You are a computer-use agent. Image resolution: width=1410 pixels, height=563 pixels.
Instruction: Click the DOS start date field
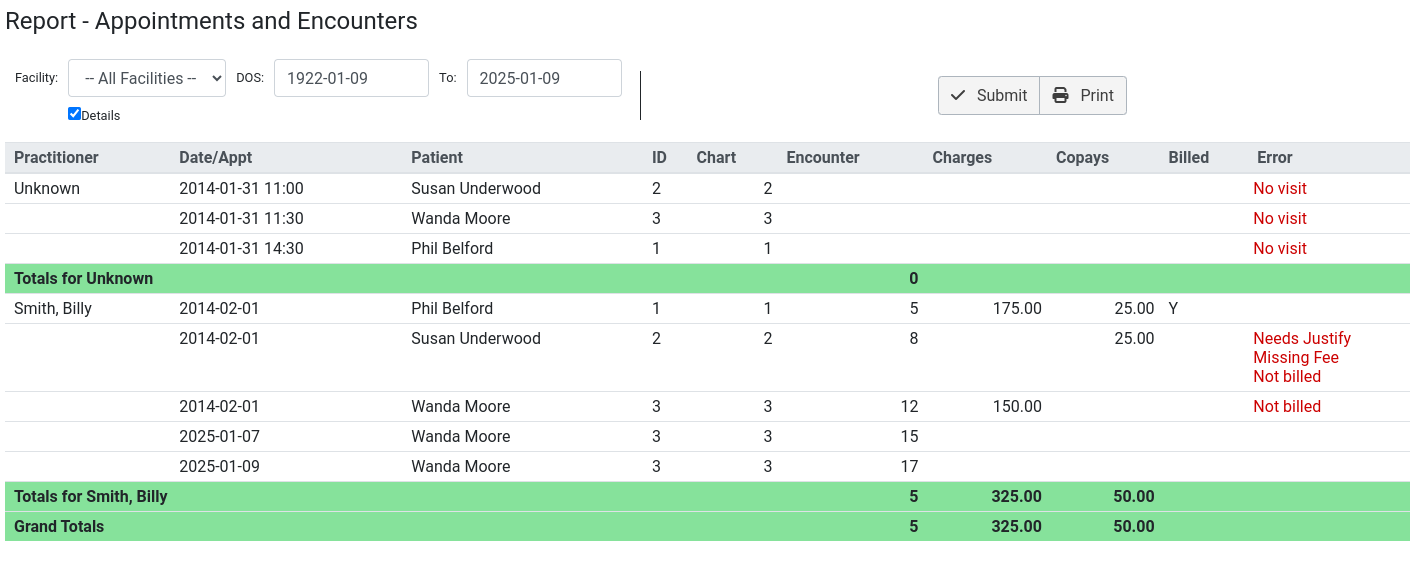(x=351, y=78)
